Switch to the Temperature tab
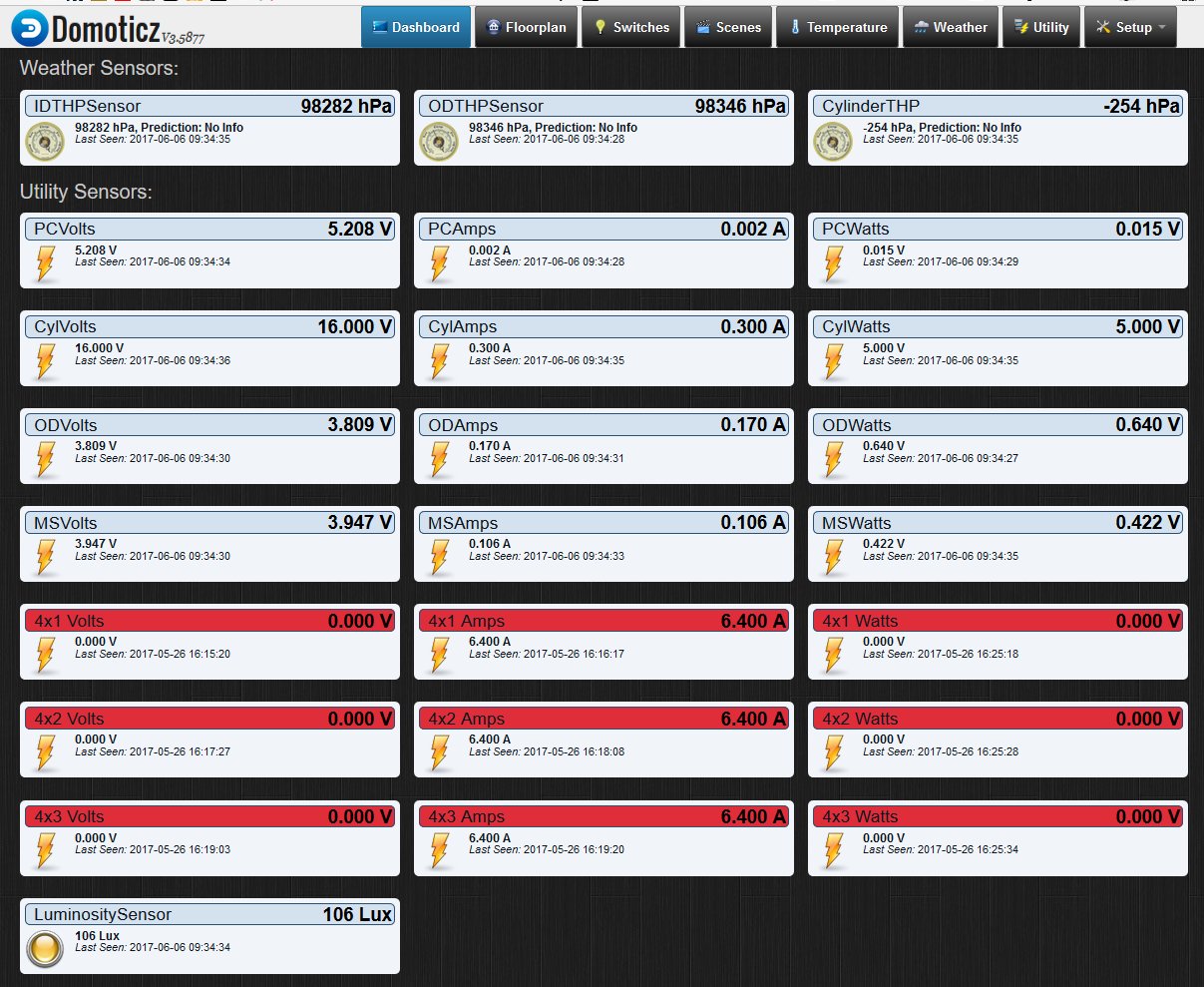The height and width of the screenshot is (987, 1204). tap(837, 27)
